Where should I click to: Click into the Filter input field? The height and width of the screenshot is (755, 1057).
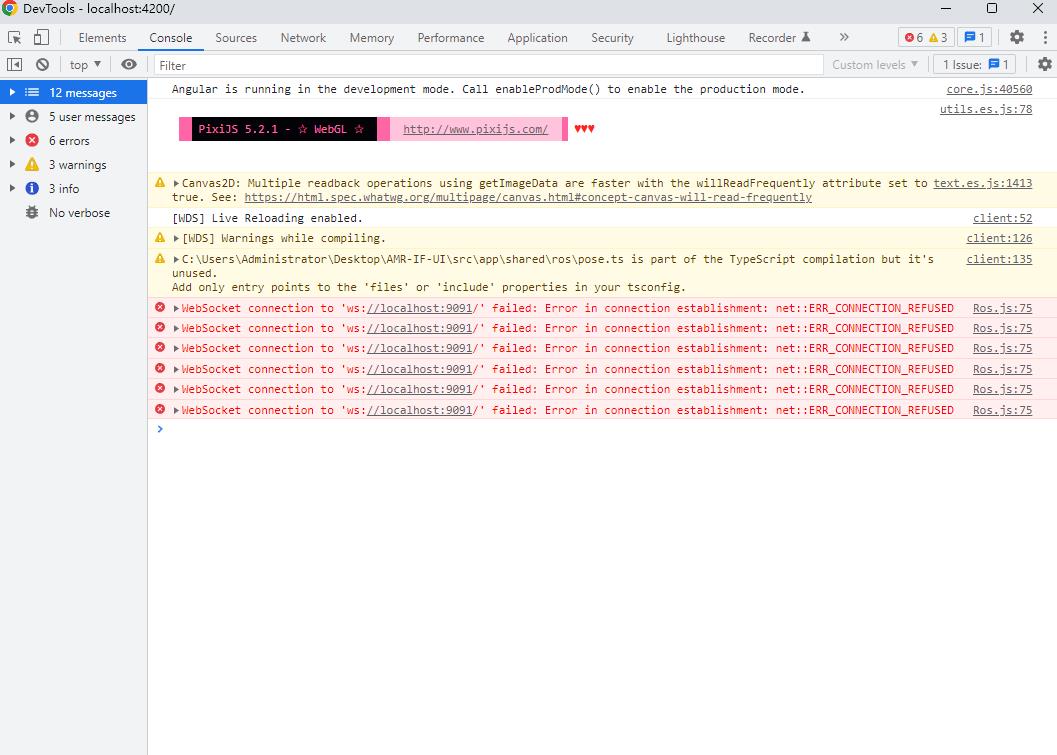[489, 65]
